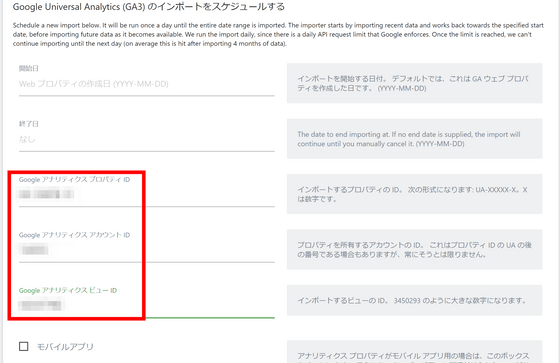Focus the Google アナリティクス ビュー ID field

(146, 306)
